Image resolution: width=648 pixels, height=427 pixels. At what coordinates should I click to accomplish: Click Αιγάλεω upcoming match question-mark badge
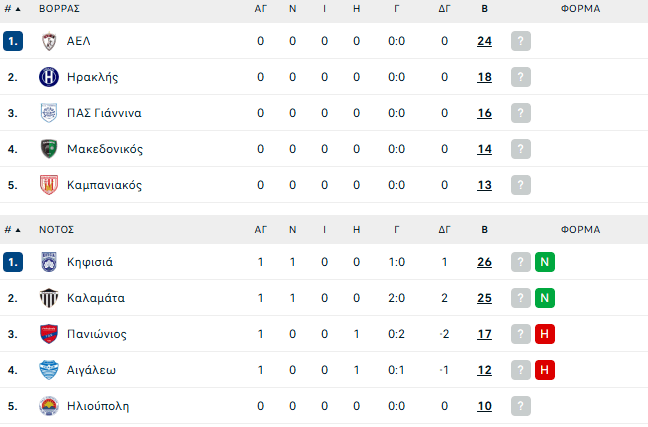pyautogui.click(x=520, y=370)
